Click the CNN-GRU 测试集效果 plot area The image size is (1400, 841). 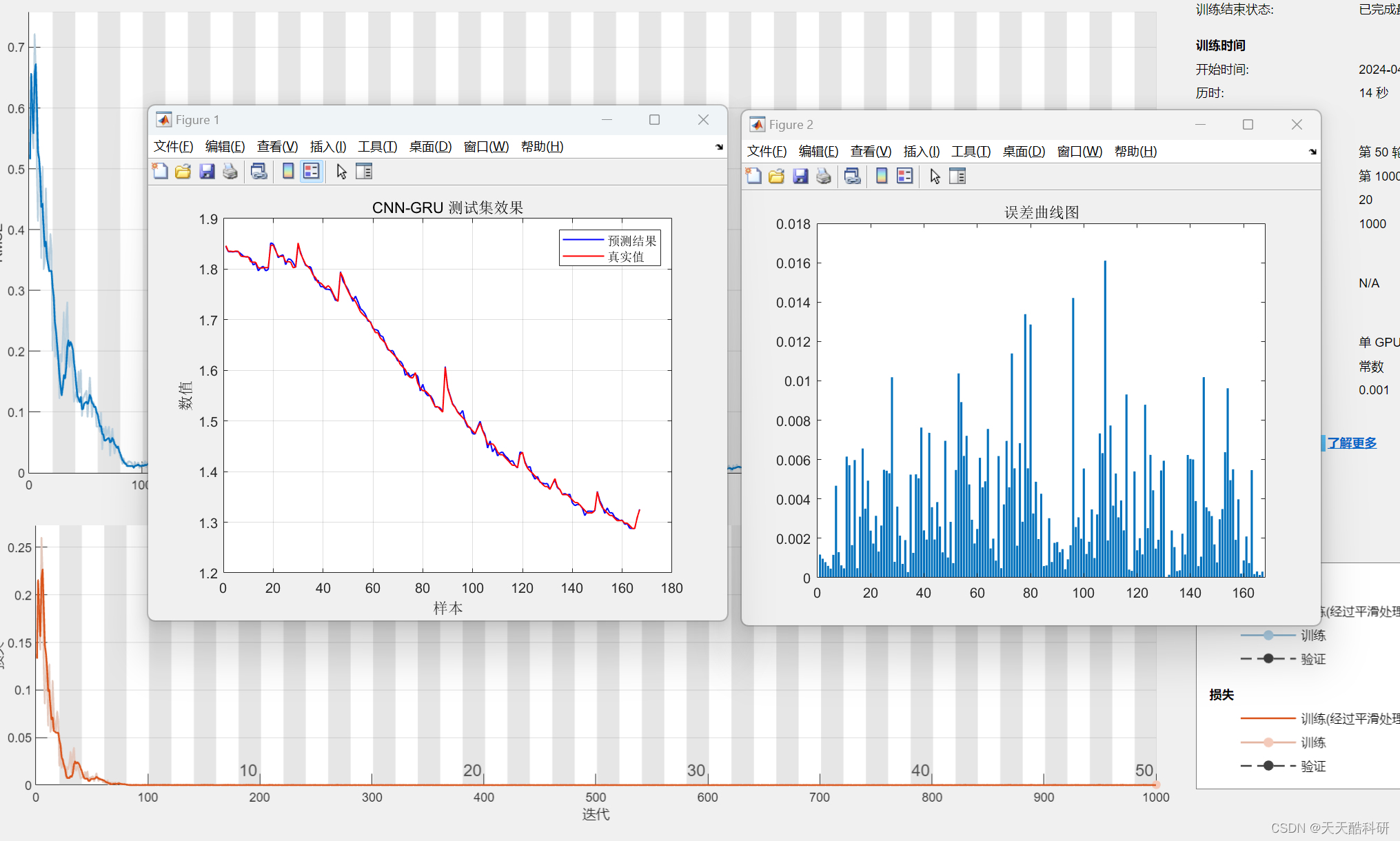point(440,400)
